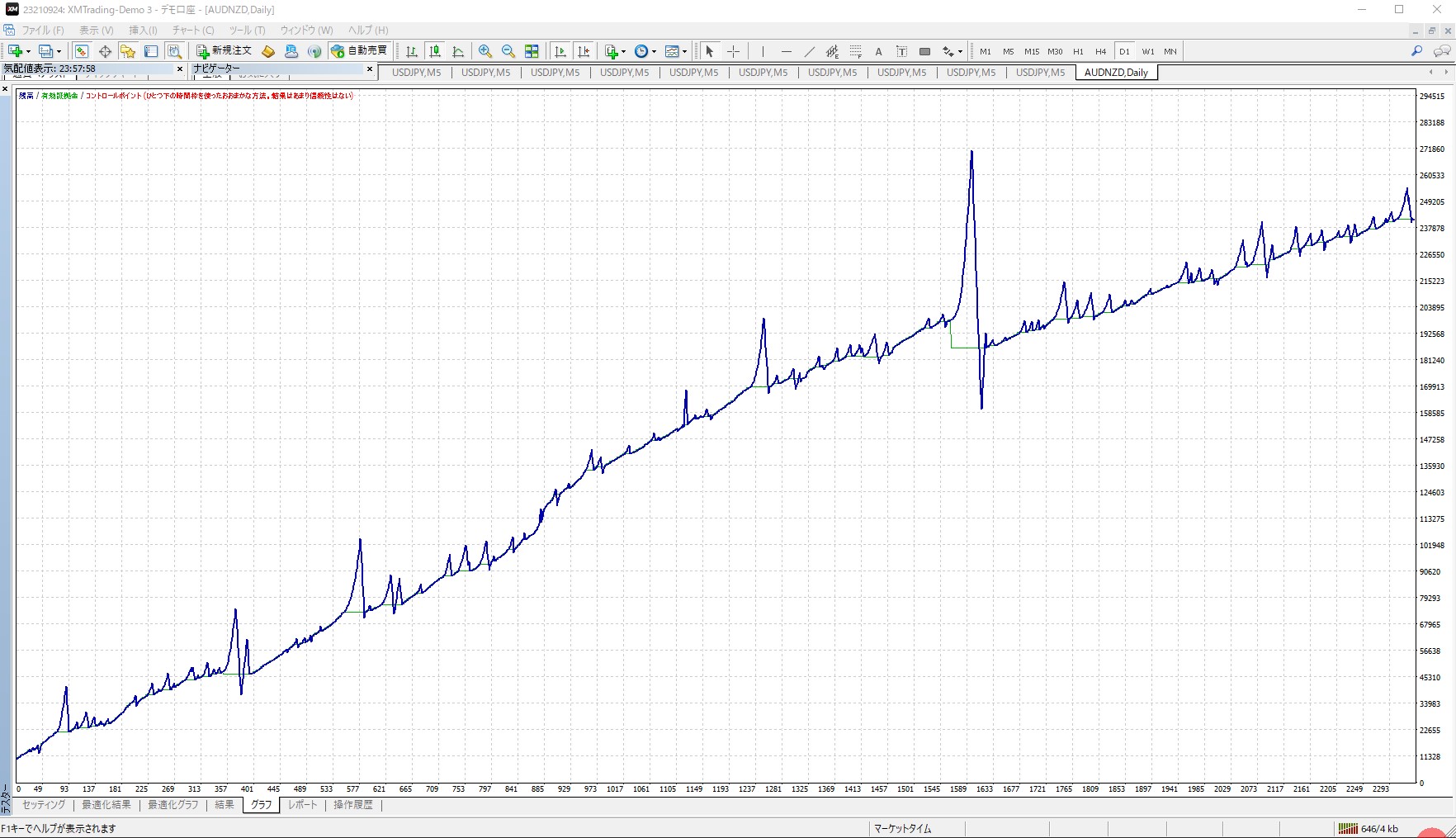Image resolution: width=1456 pixels, height=838 pixels.
Task: Select the text label tool
Action: pyautogui.click(x=901, y=51)
